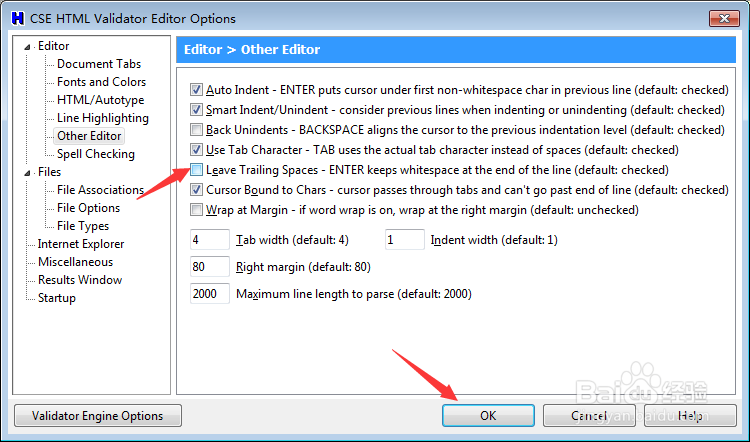750x442 pixels.
Task: Select Files in the options tree
Action: [x=50, y=172]
